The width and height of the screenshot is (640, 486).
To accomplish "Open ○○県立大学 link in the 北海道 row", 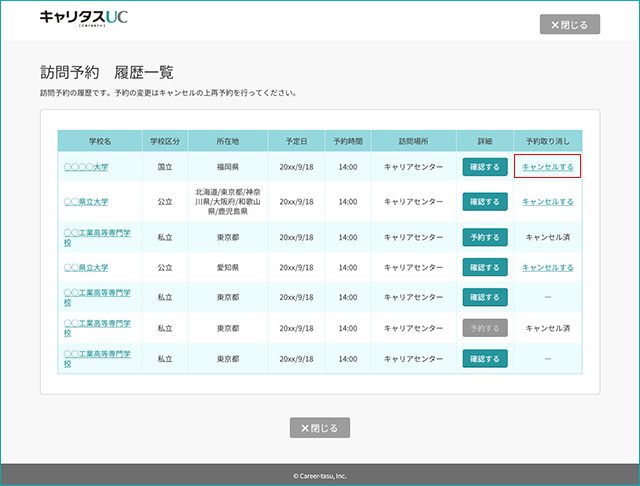I will coord(86,202).
